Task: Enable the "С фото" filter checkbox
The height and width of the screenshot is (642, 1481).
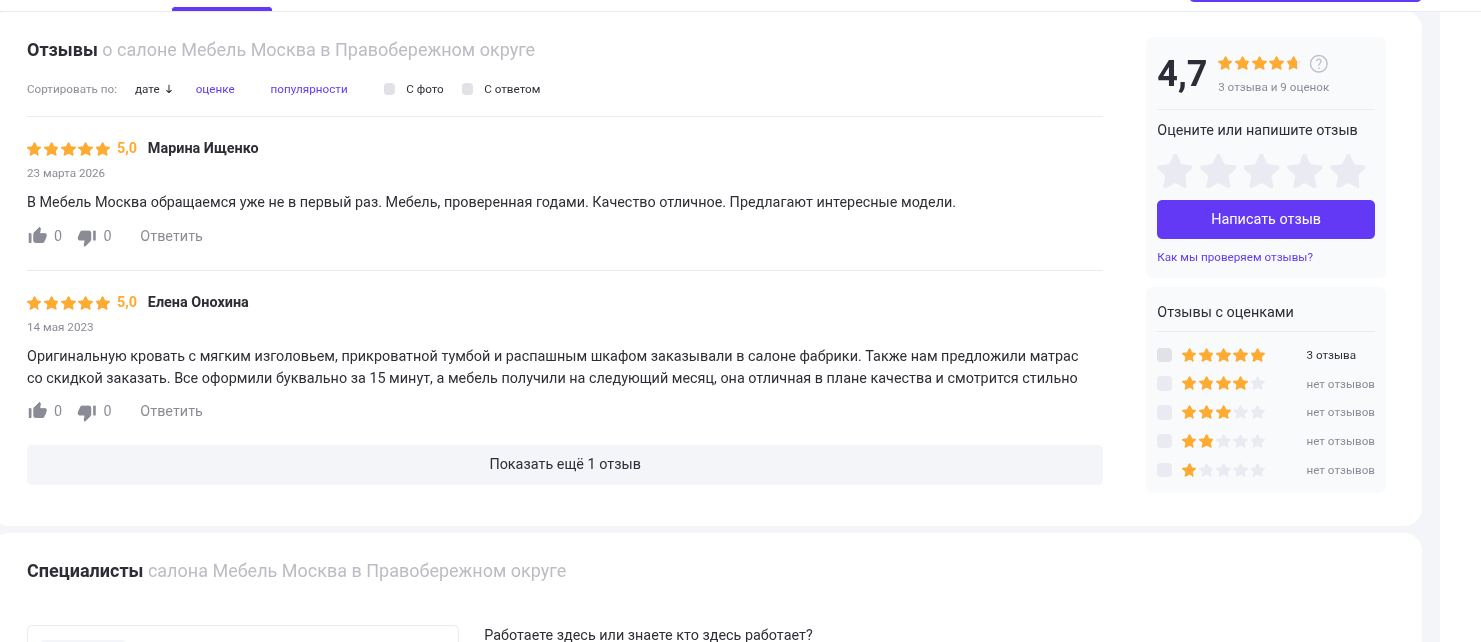Action: click(x=390, y=89)
